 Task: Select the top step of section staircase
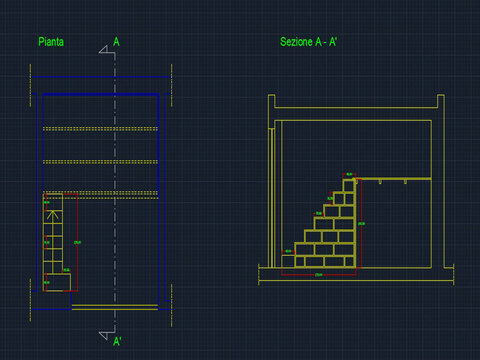[x=349, y=186]
